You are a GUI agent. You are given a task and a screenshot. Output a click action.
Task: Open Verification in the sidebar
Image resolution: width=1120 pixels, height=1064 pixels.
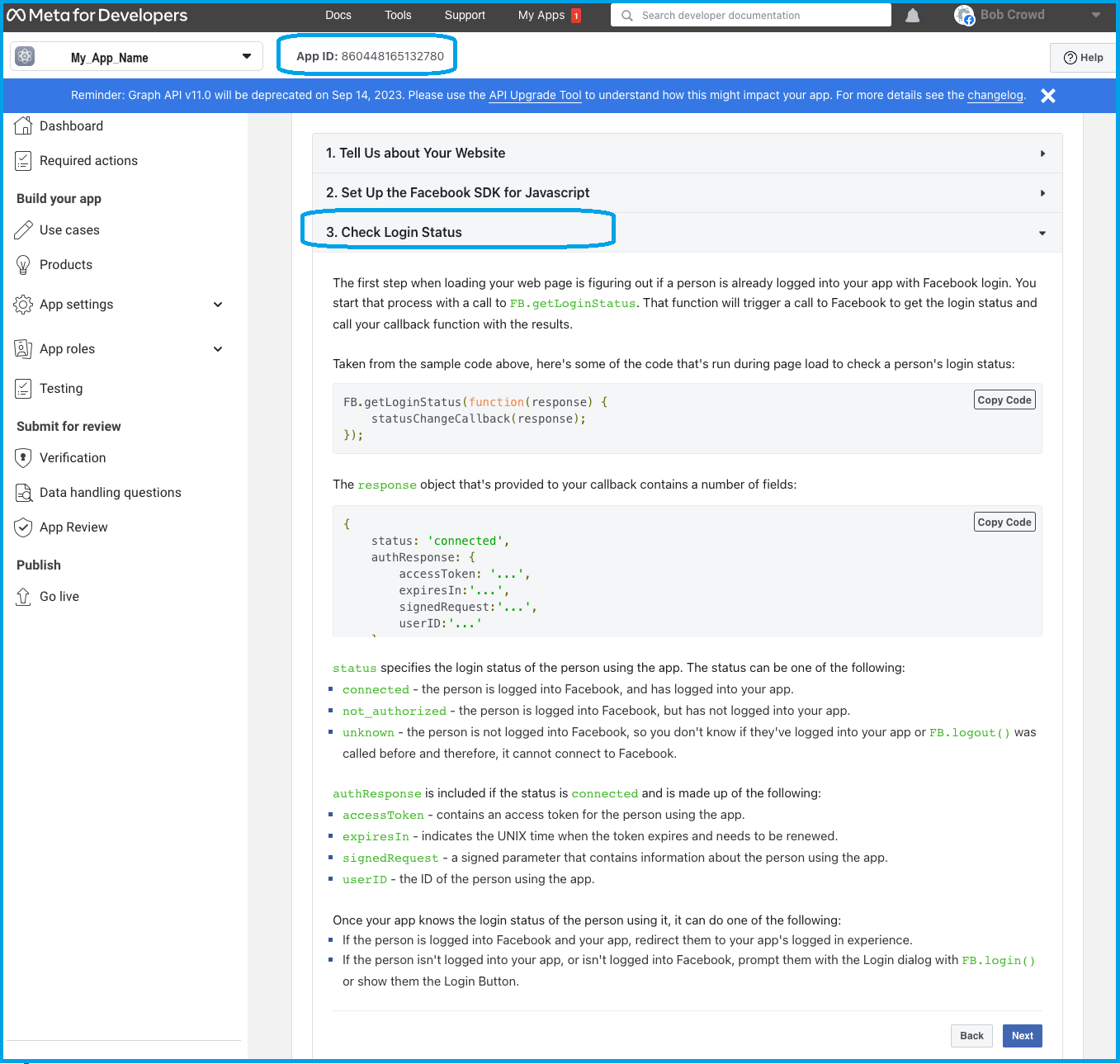73,458
